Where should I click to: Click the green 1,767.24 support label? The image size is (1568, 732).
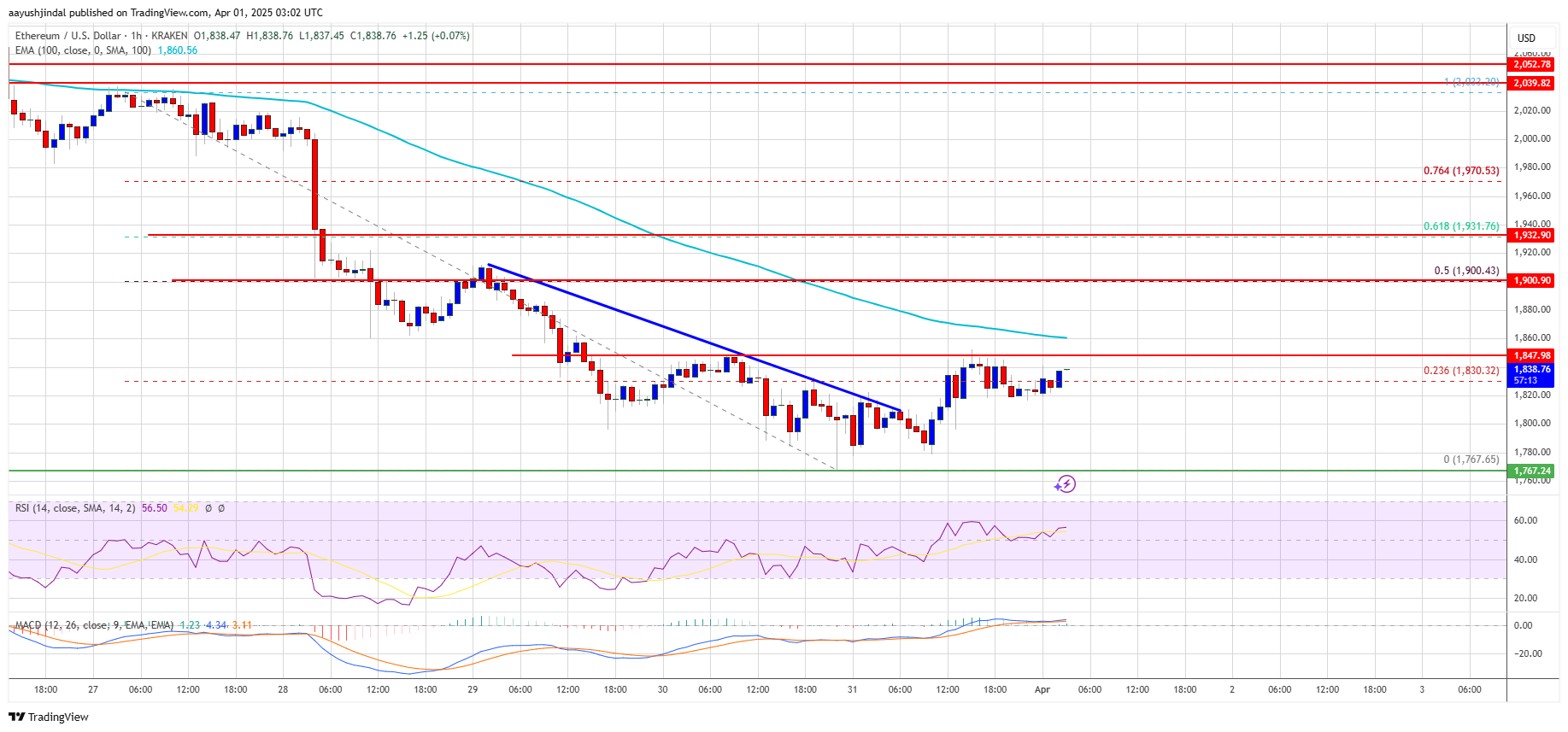point(1531,471)
